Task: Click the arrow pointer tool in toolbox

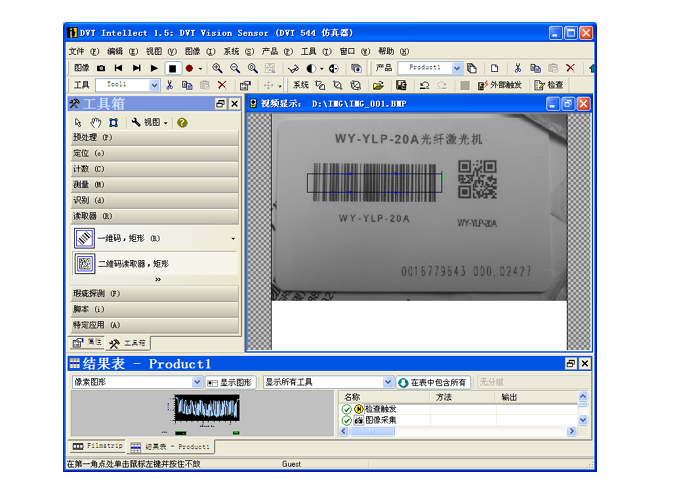Action: click(x=80, y=122)
